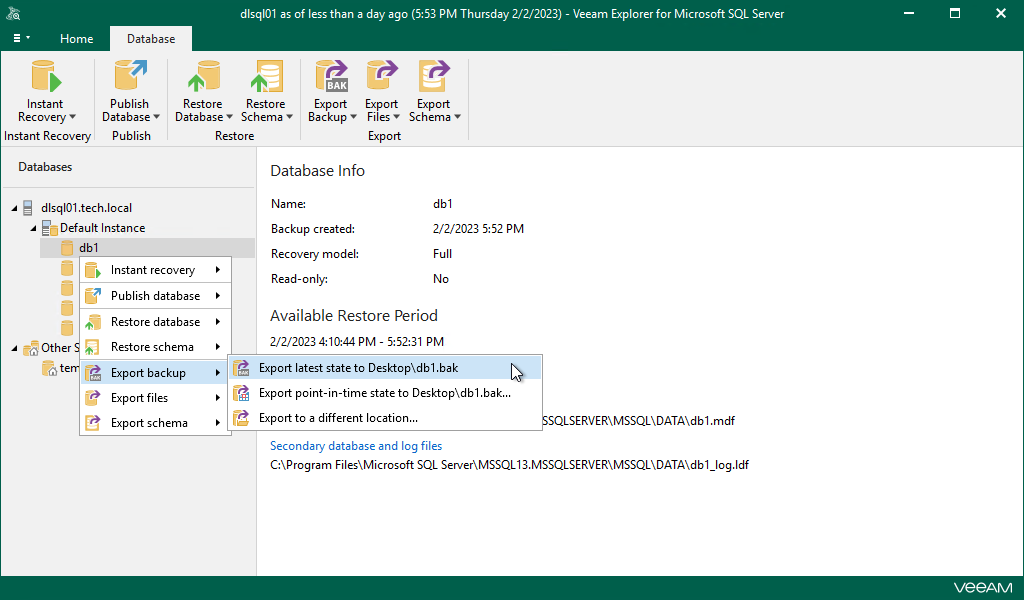Open the main hamburger menu

22,39
